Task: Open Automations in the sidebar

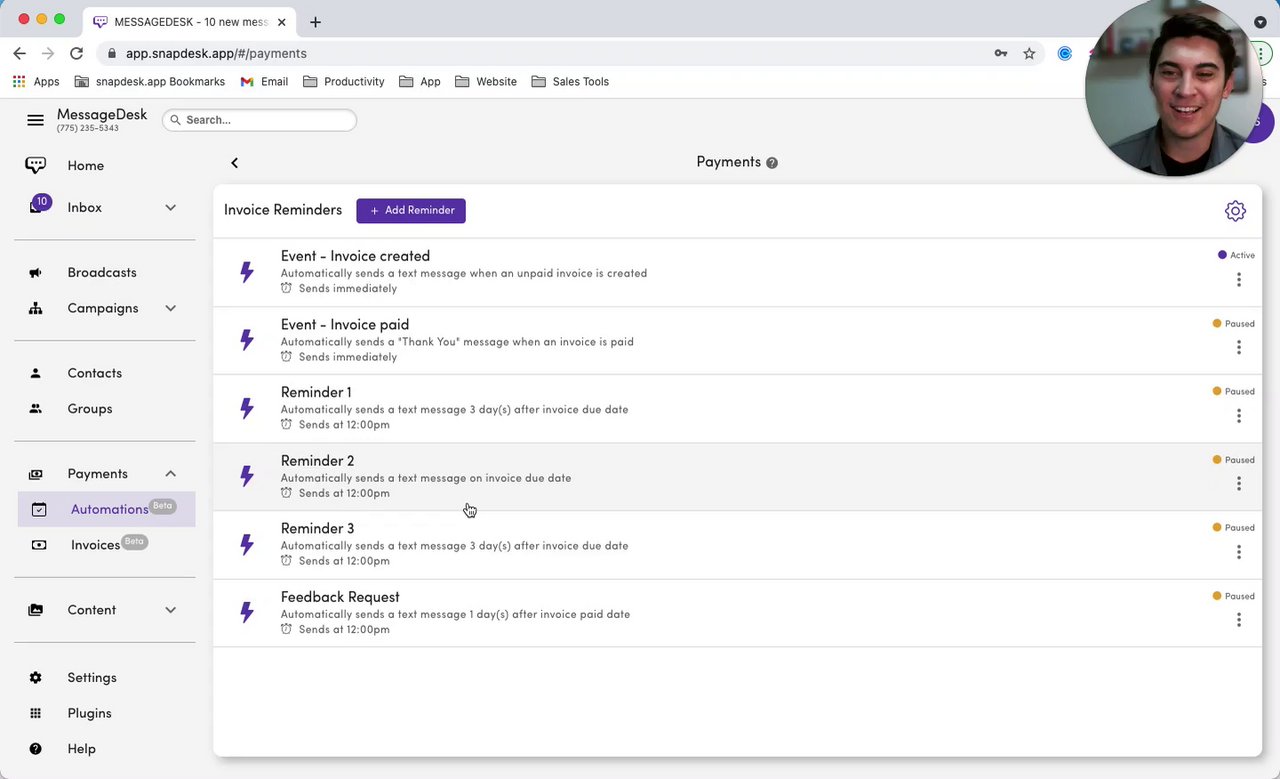Action: point(109,510)
